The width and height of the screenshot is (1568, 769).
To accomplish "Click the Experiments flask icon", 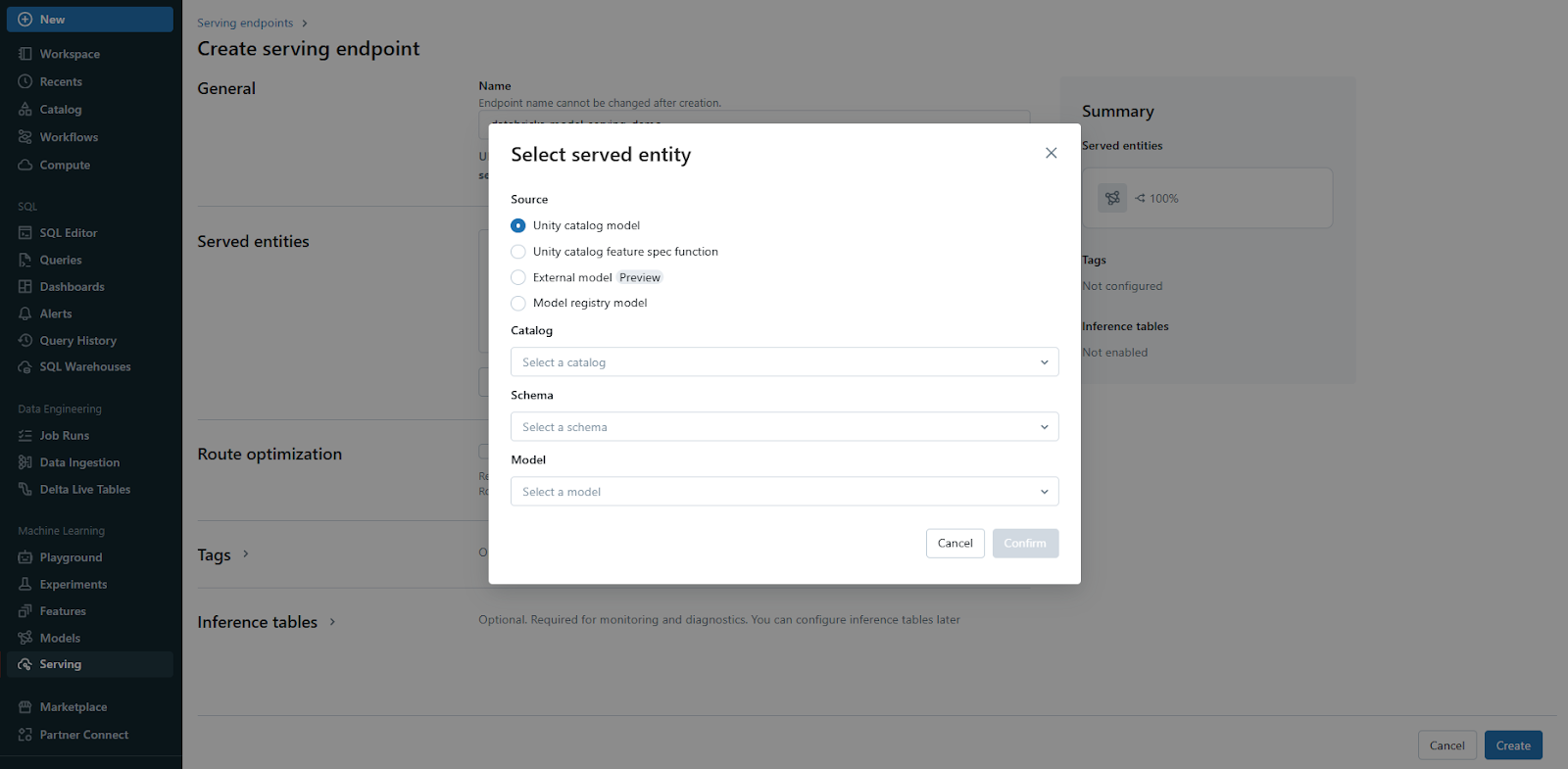I will 25,584.
